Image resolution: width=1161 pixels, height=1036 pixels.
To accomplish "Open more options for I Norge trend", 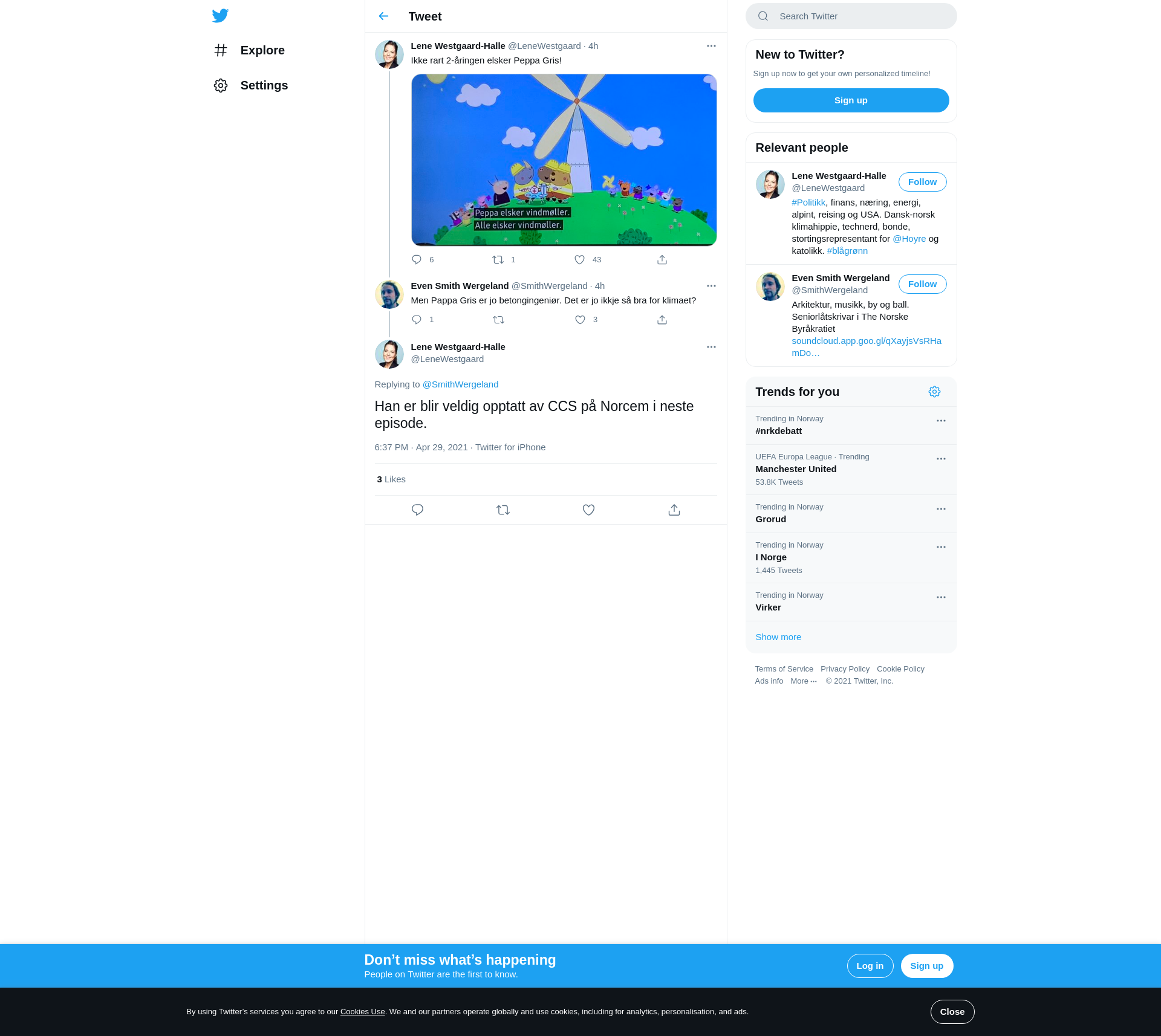I will 941,547.
